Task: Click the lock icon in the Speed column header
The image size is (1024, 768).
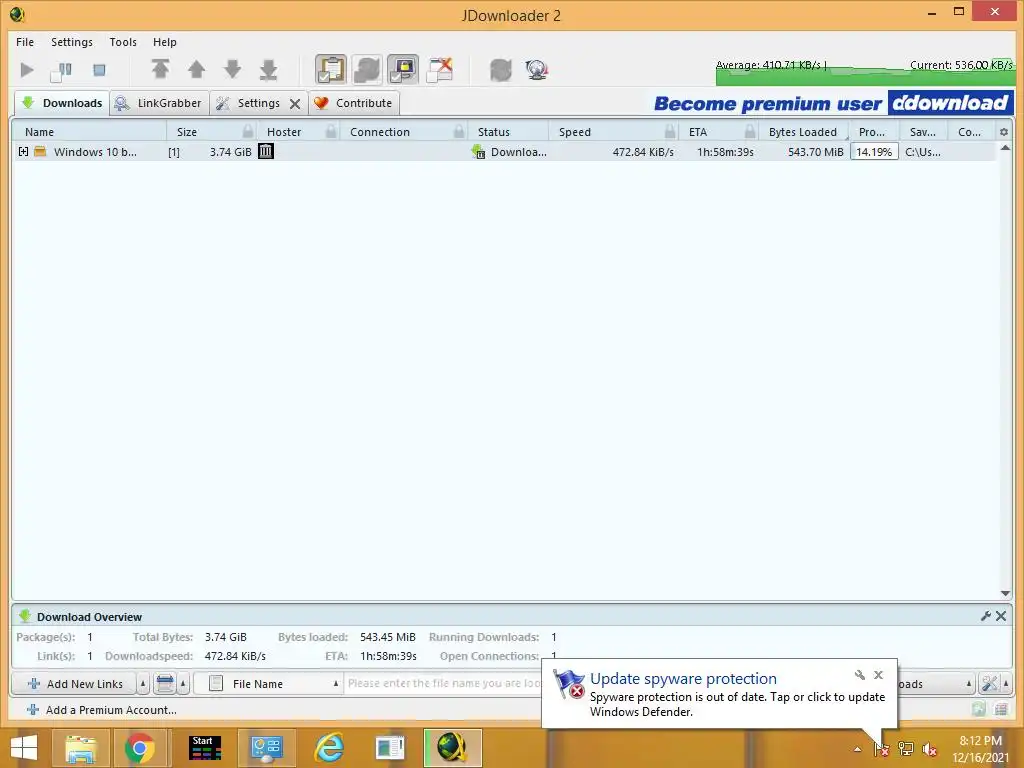Action: [670, 131]
